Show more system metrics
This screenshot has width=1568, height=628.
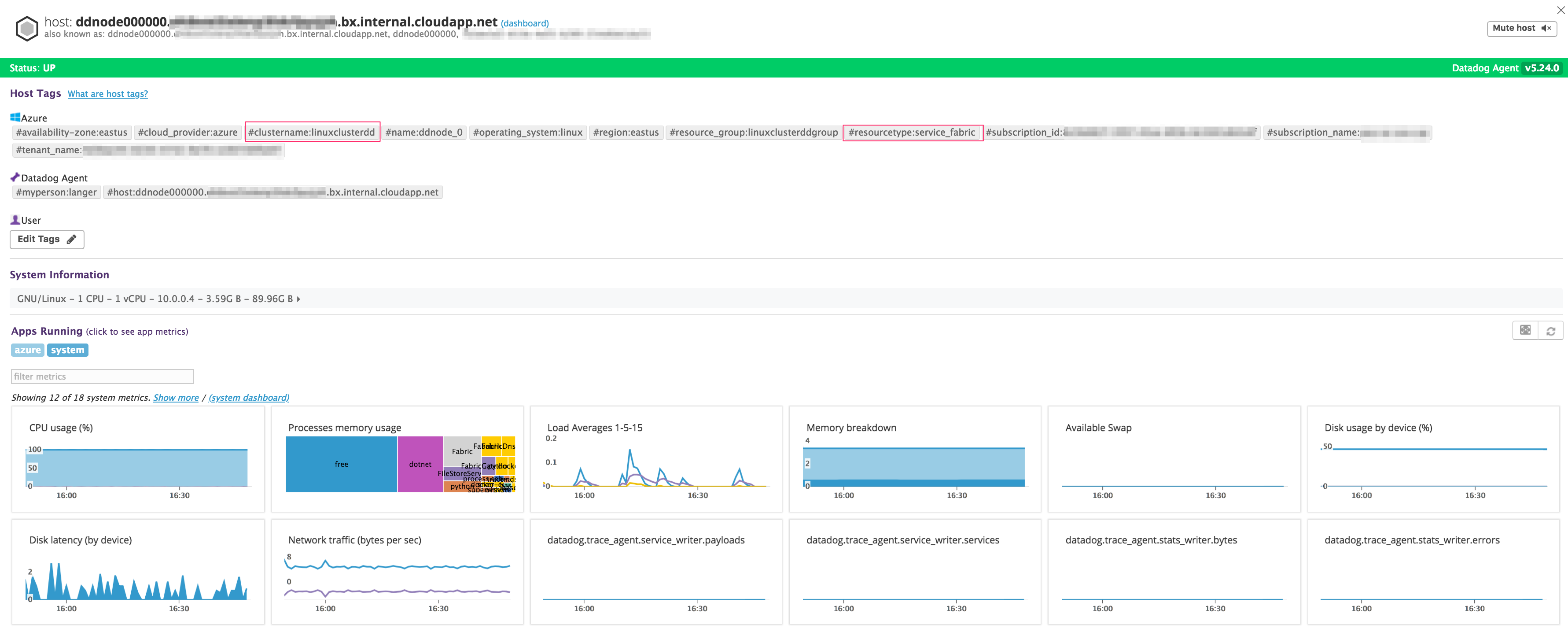pyautogui.click(x=176, y=397)
